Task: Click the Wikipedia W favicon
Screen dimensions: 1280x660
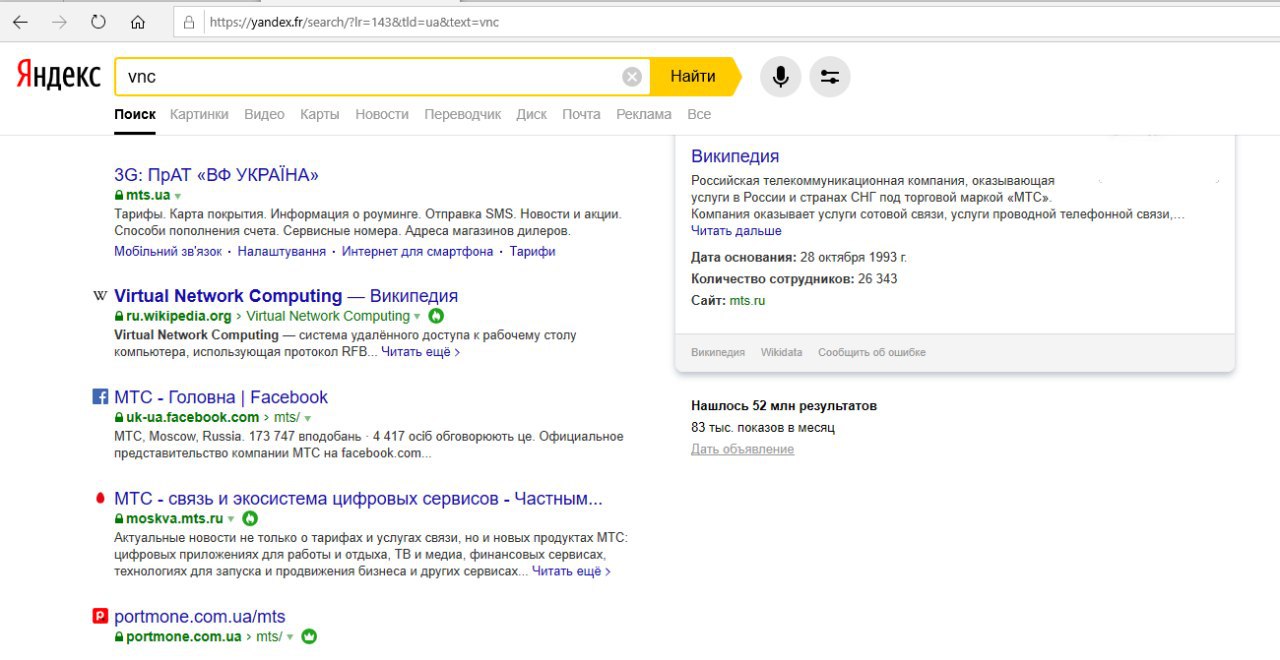Action: click(100, 296)
